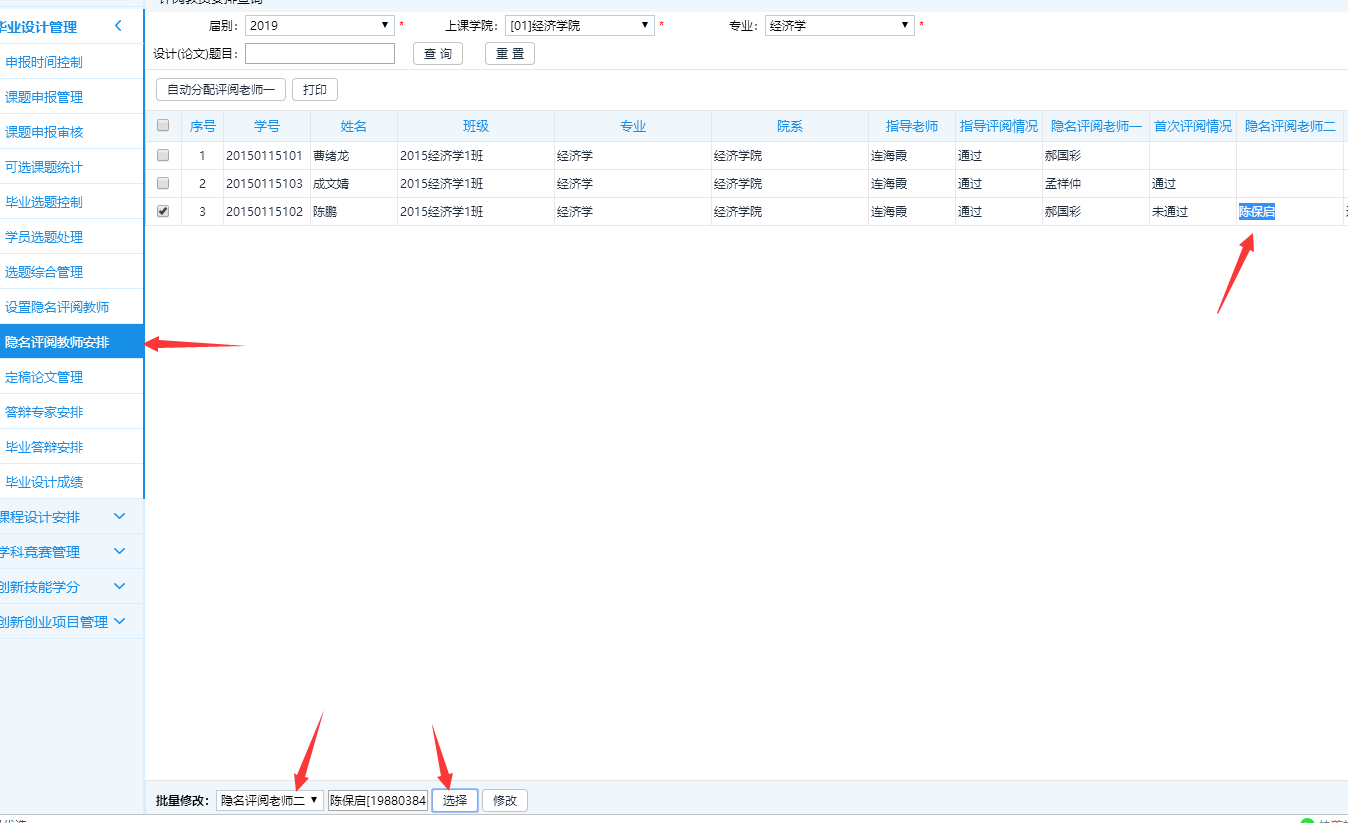Screen dimensions: 1348x823
Task: Open the 上课学院 college dropdown
Action: tap(579, 26)
